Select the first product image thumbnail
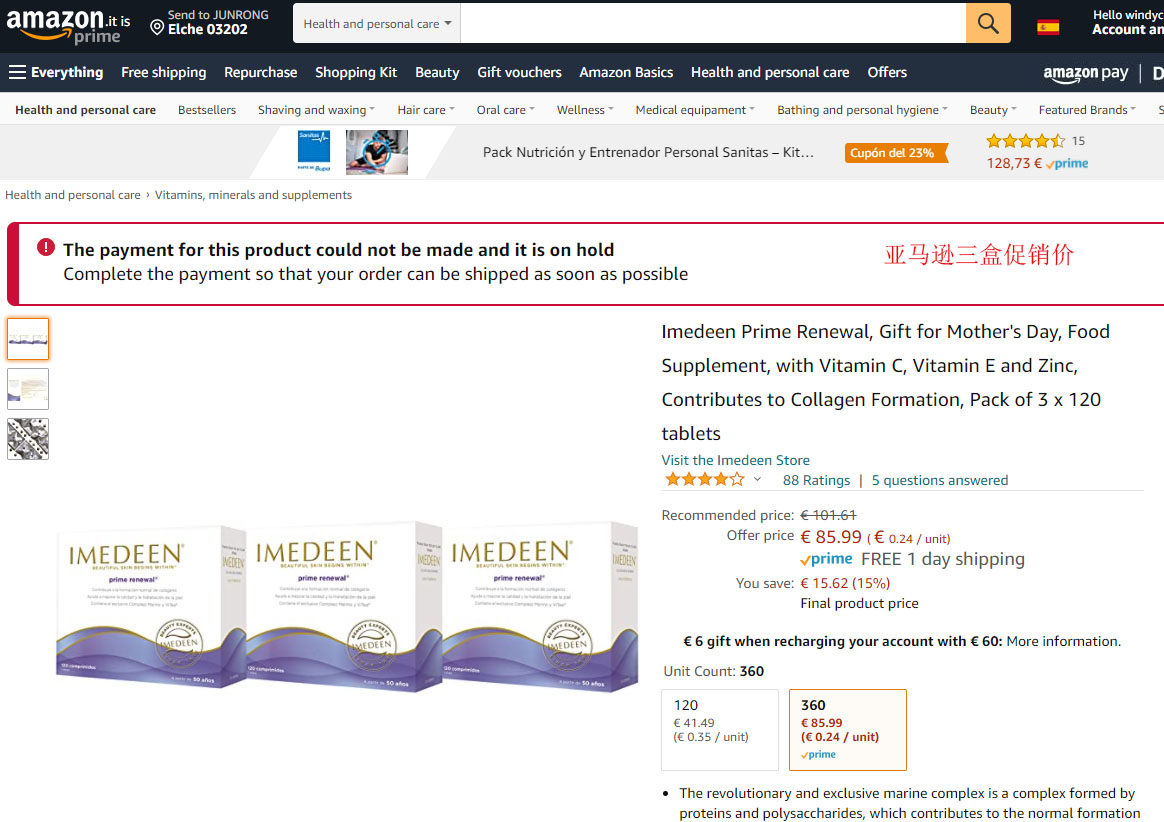The height and width of the screenshot is (822, 1164). 28,339
